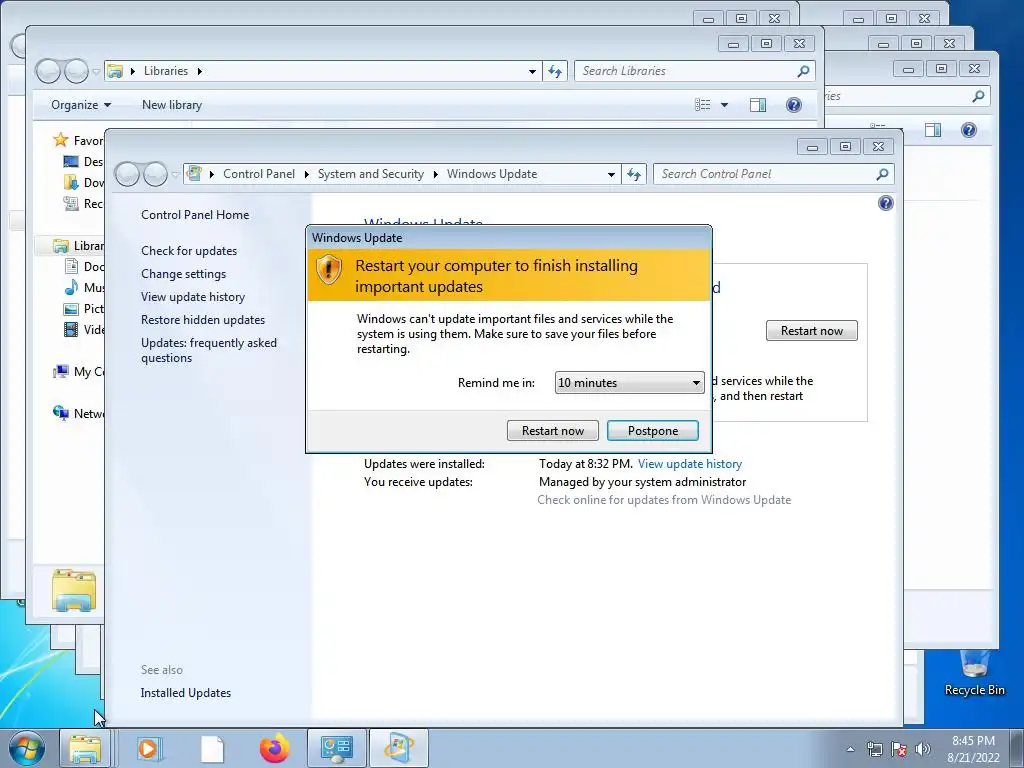Select Network in Libraries sidebar
The image size is (1024, 768).
[78, 413]
